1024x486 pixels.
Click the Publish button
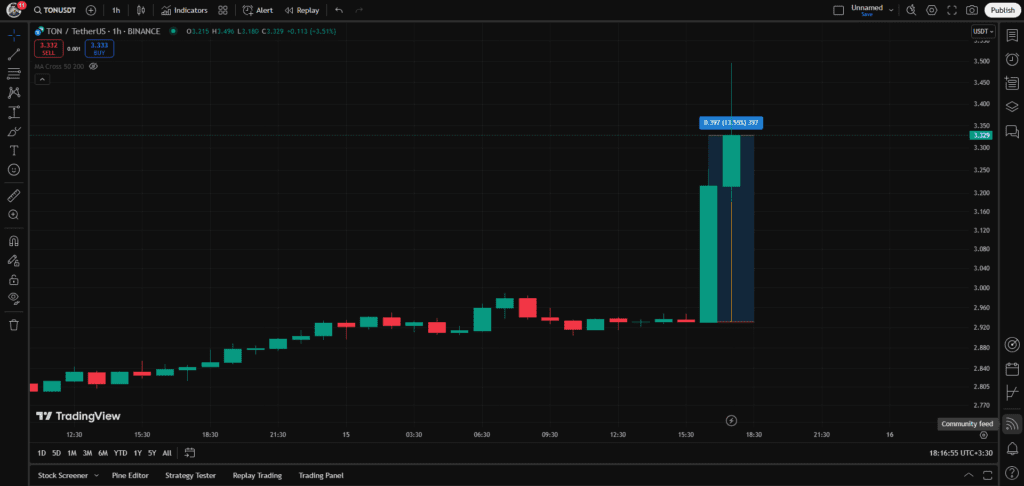tap(1002, 10)
